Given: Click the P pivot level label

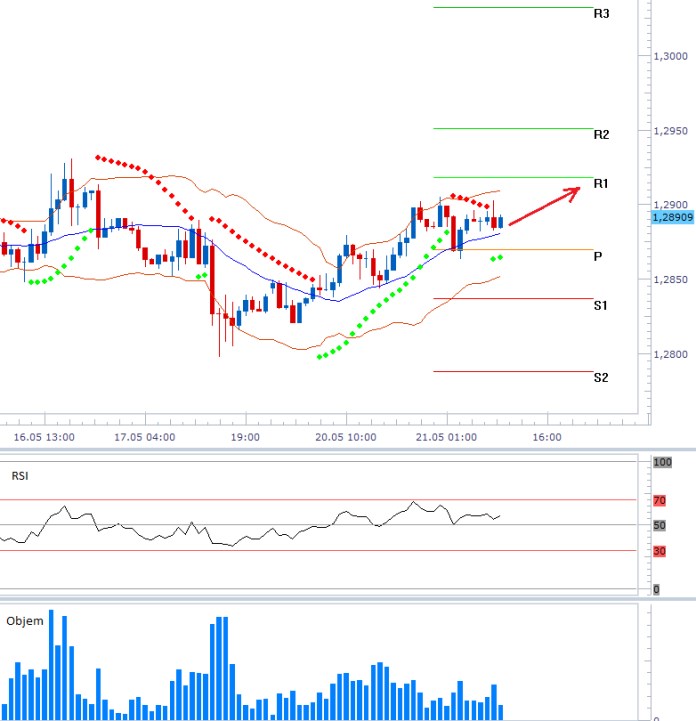Looking at the screenshot, I should click(598, 257).
